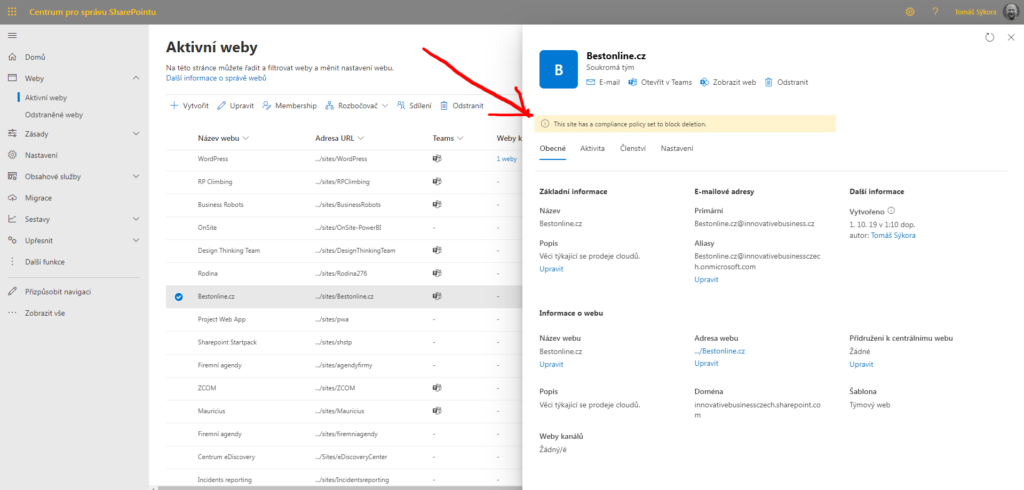Click Vytvořit plus button in toolbar

(189, 106)
